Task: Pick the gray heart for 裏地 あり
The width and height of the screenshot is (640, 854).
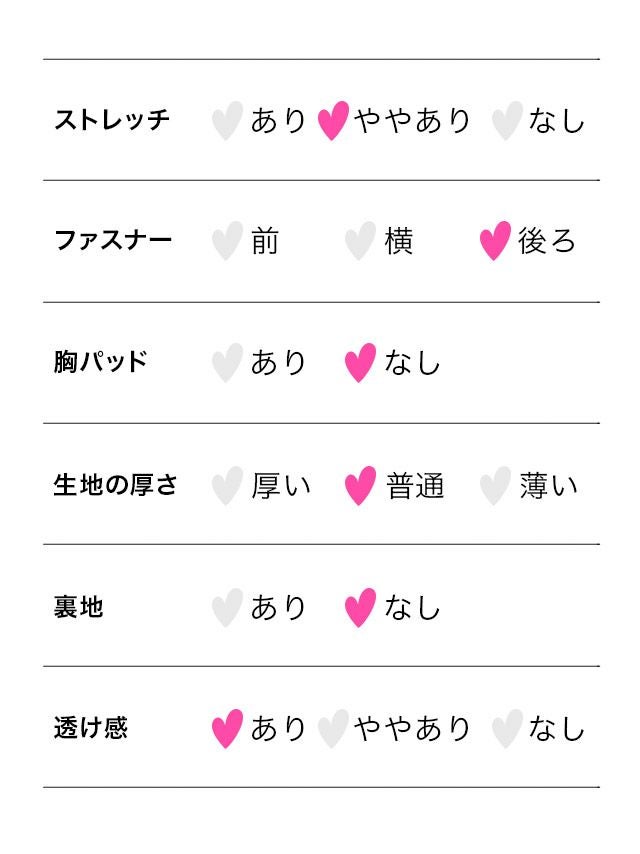Action: 227,607
